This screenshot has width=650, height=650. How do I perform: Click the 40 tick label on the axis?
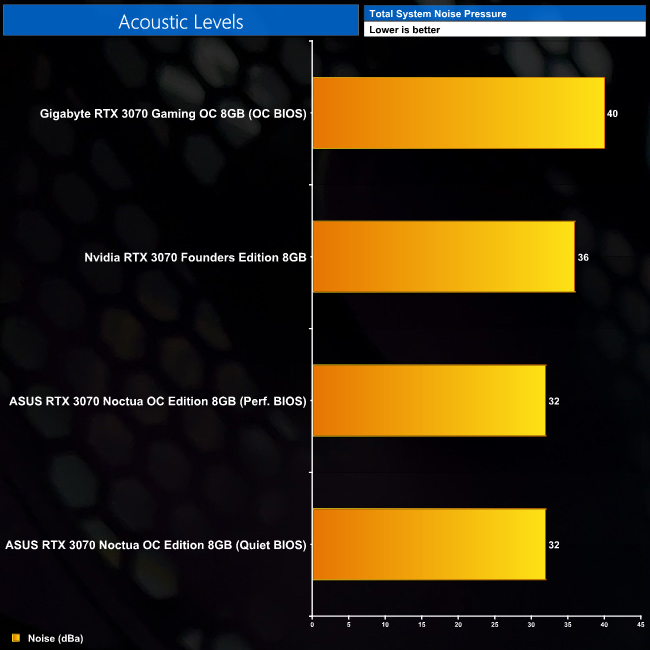(604, 625)
